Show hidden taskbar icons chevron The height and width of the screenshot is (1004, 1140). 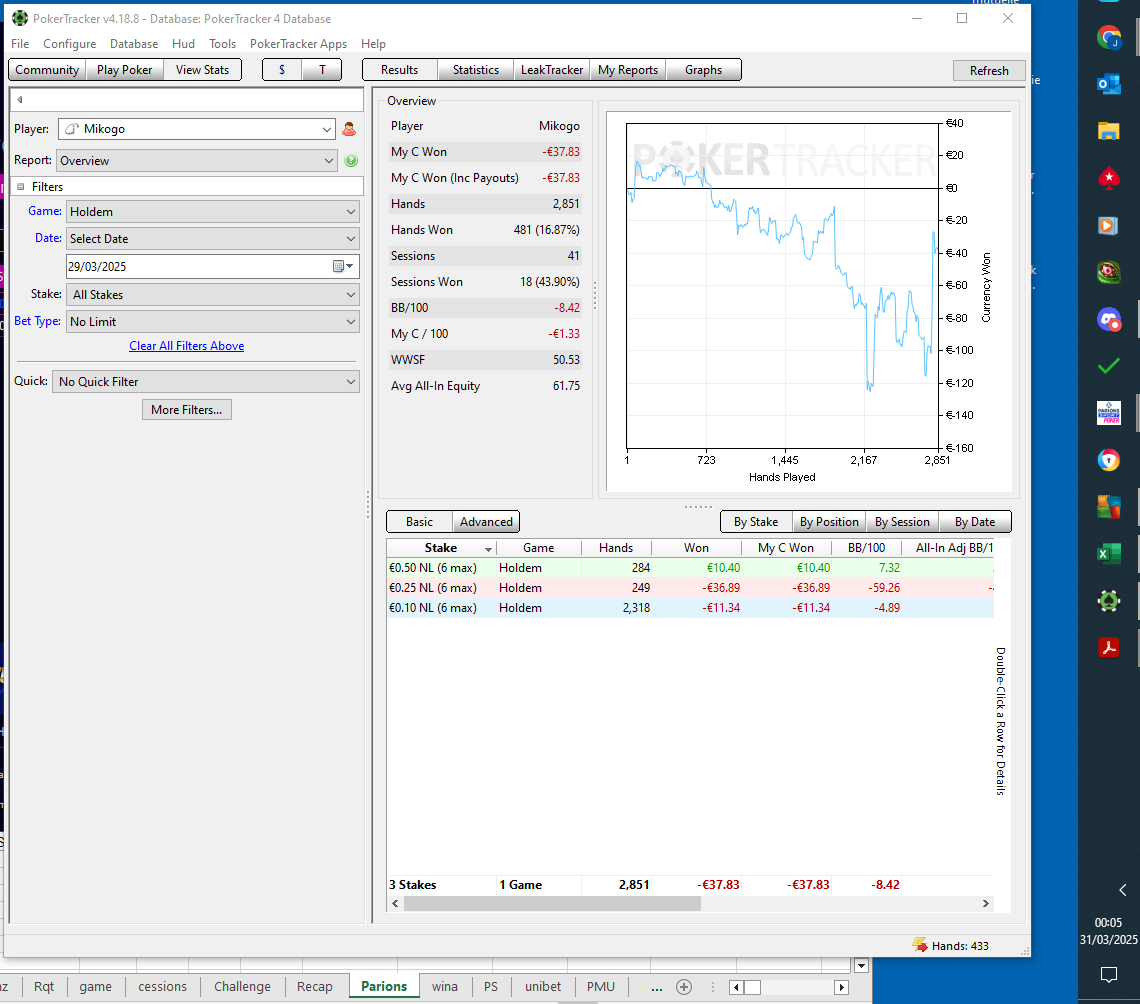[x=1123, y=890]
